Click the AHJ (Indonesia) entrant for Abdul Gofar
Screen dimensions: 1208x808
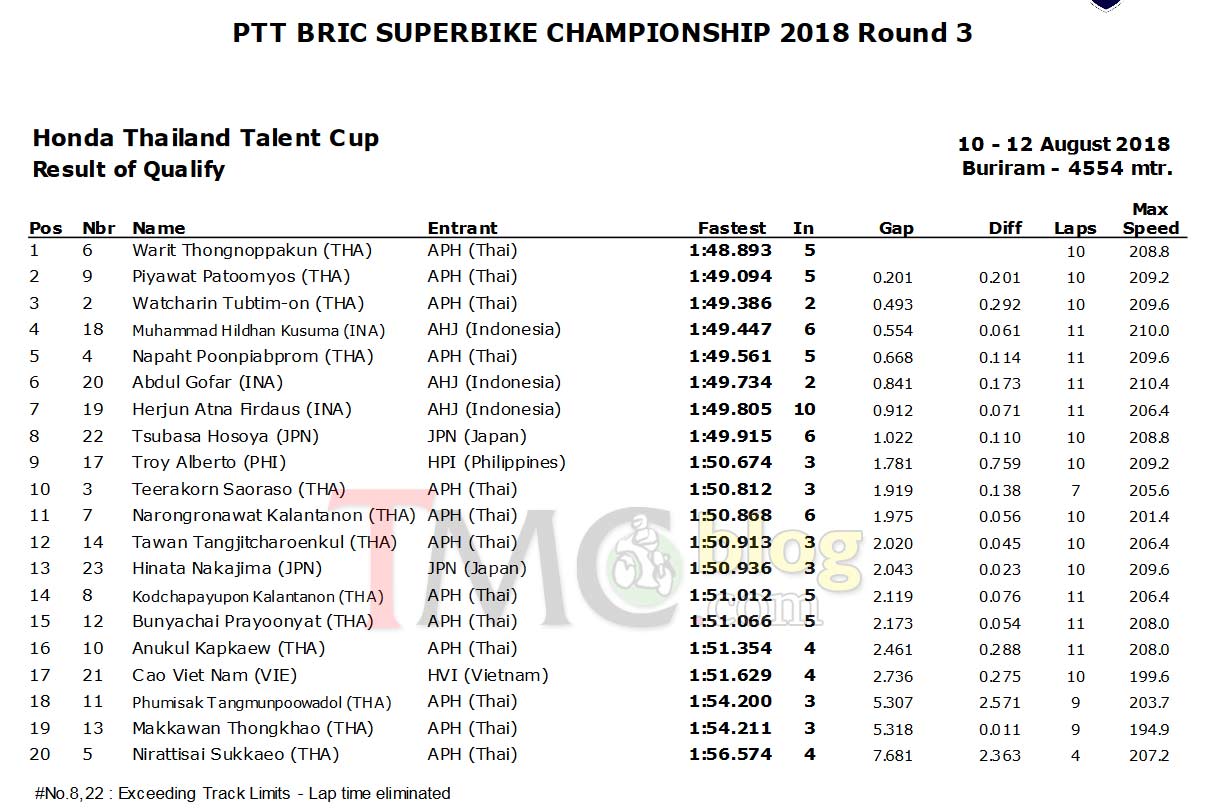494,382
